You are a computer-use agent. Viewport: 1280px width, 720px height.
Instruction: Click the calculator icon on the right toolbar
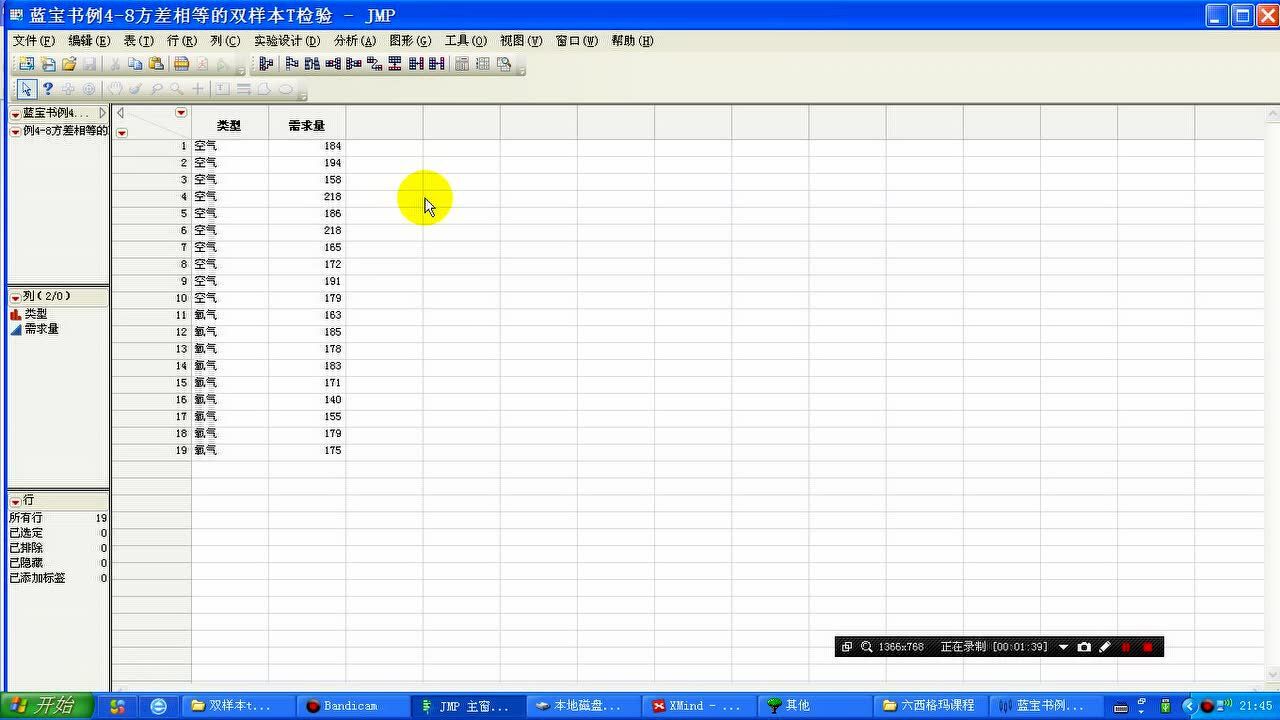460,63
